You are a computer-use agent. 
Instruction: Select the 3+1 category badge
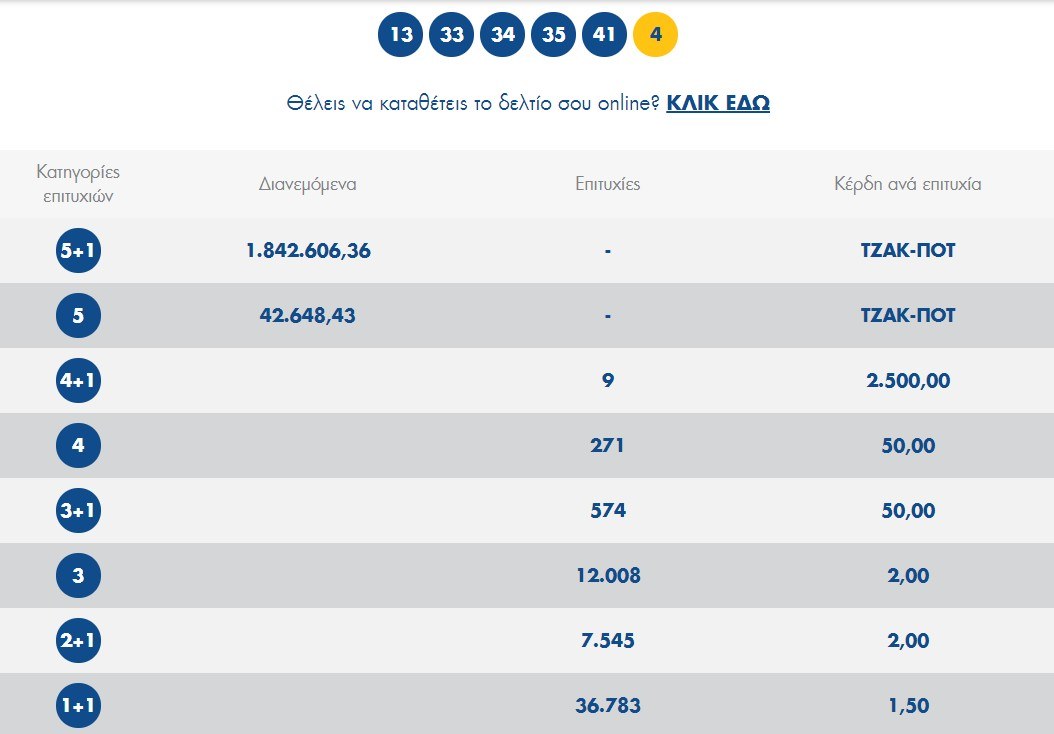[x=78, y=511]
